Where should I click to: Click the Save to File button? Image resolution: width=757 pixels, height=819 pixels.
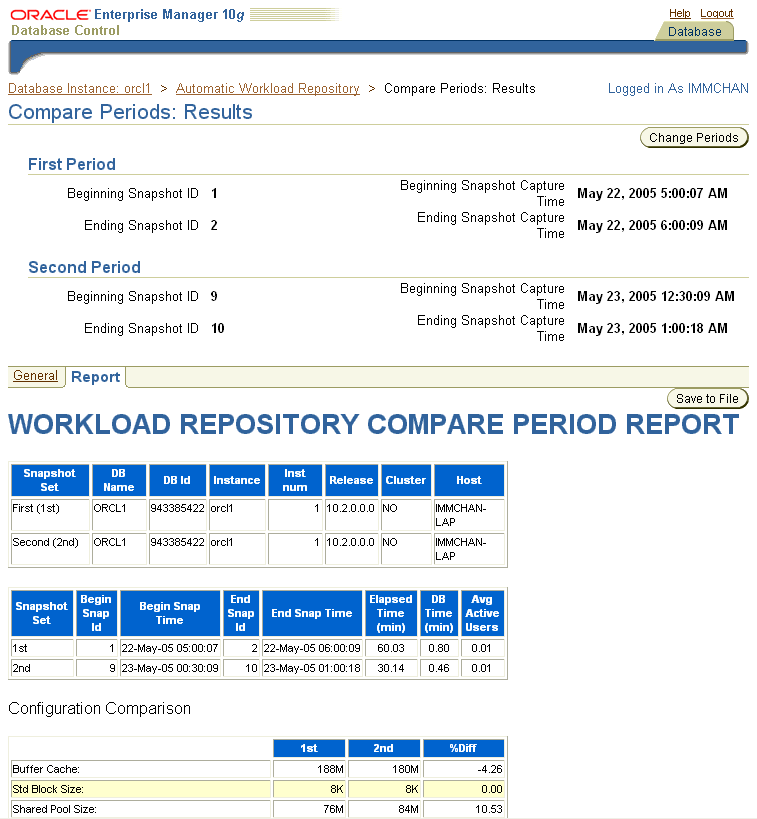707,399
